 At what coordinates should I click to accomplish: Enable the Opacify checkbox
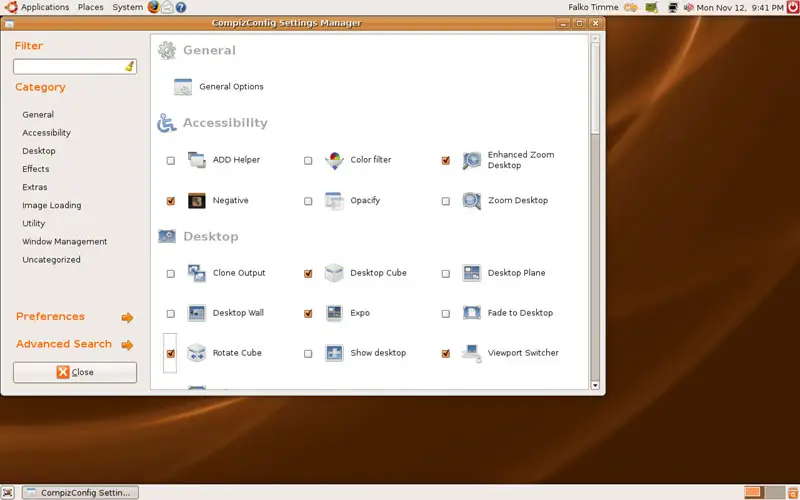[308, 201]
